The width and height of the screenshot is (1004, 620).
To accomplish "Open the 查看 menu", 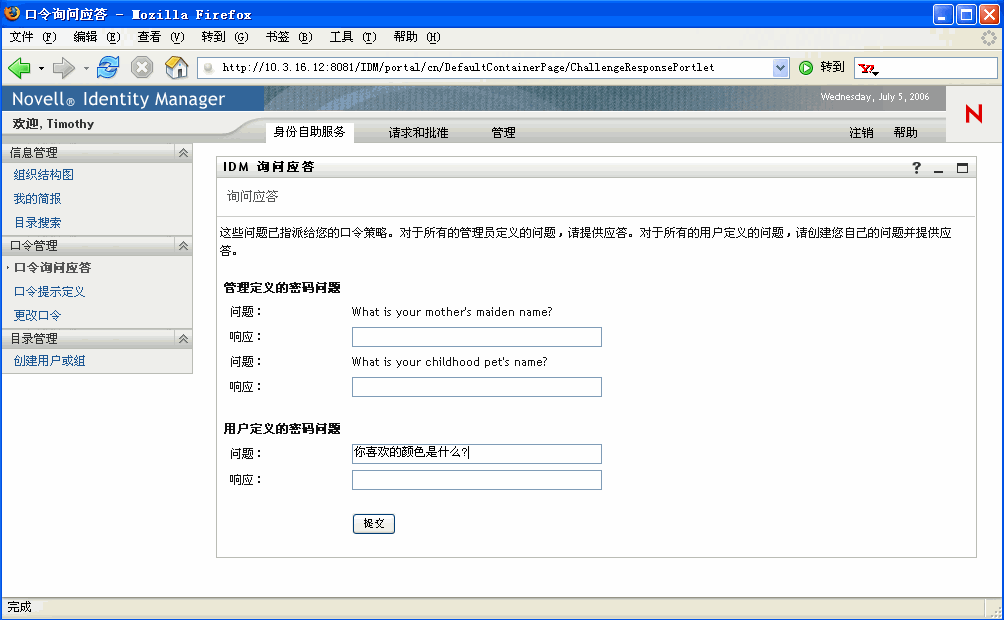I will [x=161, y=37].
